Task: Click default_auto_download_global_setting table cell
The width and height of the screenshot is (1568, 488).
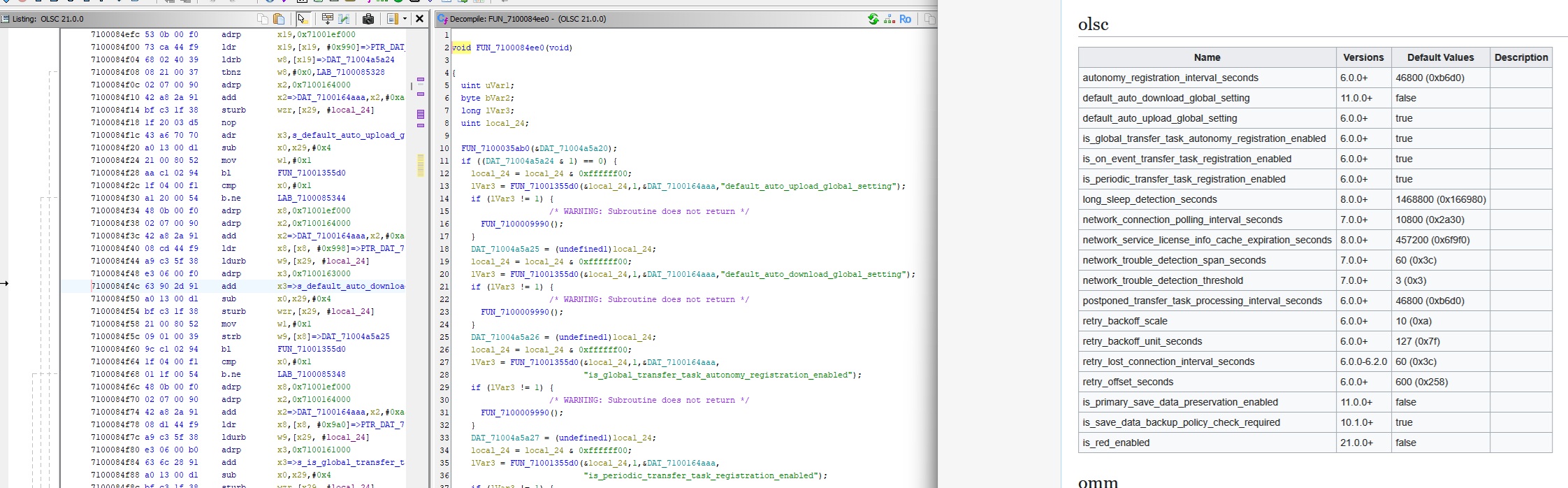Action: click(x=1207, y=98)
